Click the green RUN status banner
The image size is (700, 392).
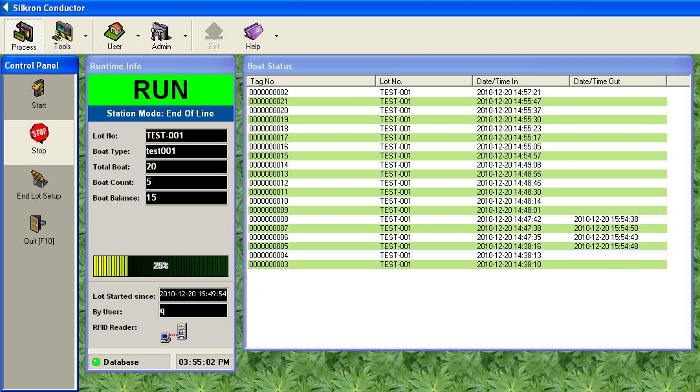click(x=161, y=90)
